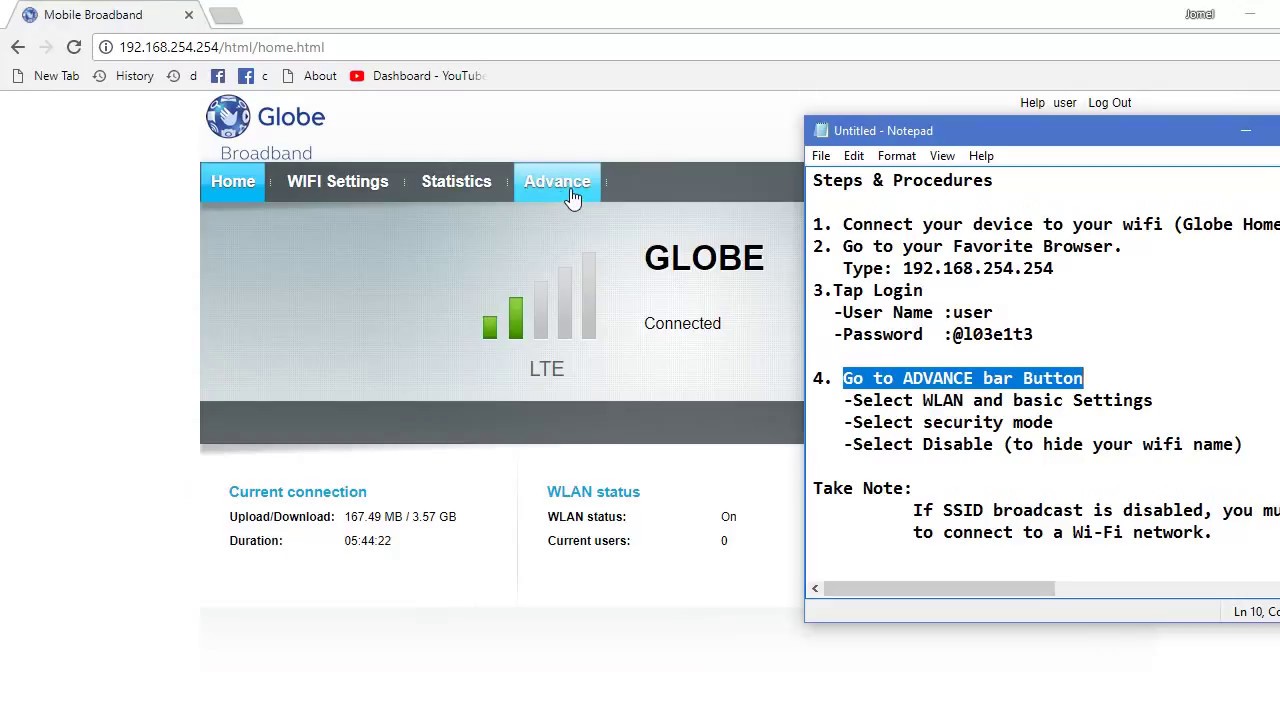Open the Statistics tab
The image size is (1280, 720).
pyautogui.click(x=456, y=182)
